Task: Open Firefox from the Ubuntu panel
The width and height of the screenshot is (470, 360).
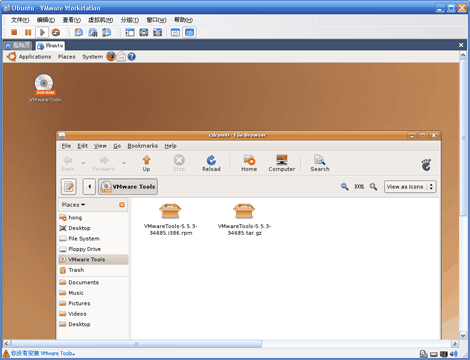Action: point(111,56)
